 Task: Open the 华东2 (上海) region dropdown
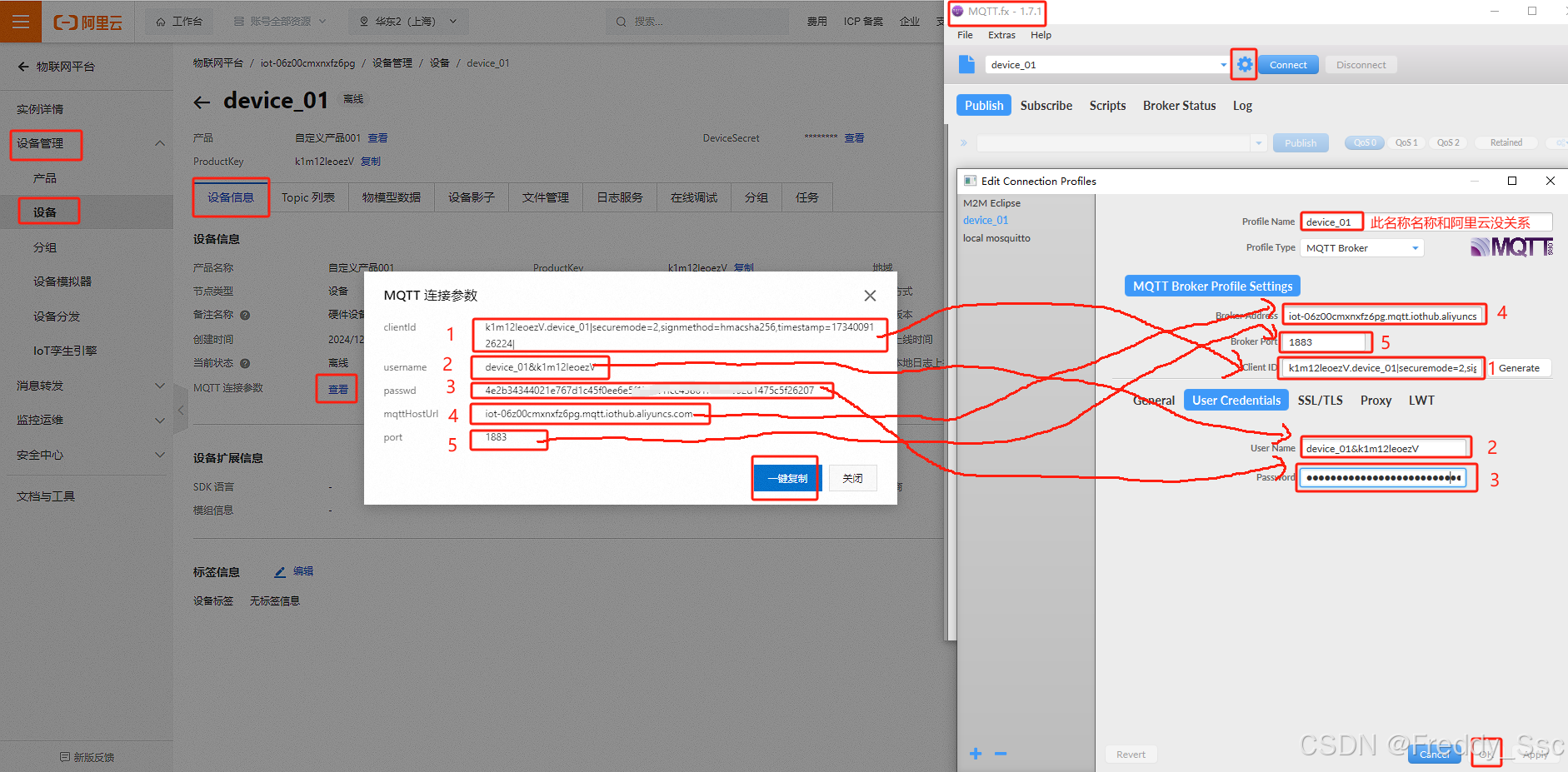408,22
